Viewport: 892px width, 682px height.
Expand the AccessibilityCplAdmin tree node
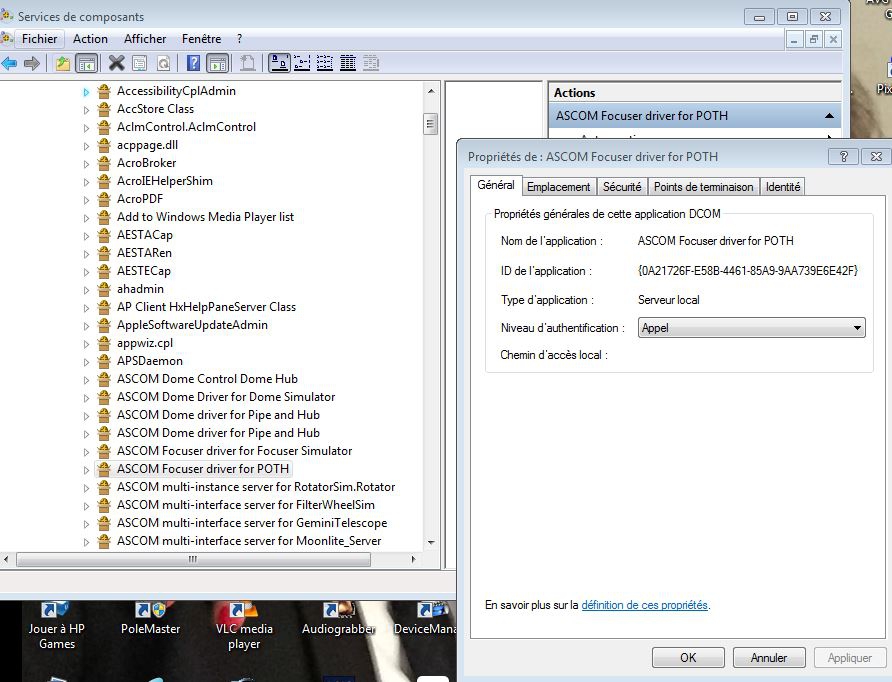tap(86, 92)
